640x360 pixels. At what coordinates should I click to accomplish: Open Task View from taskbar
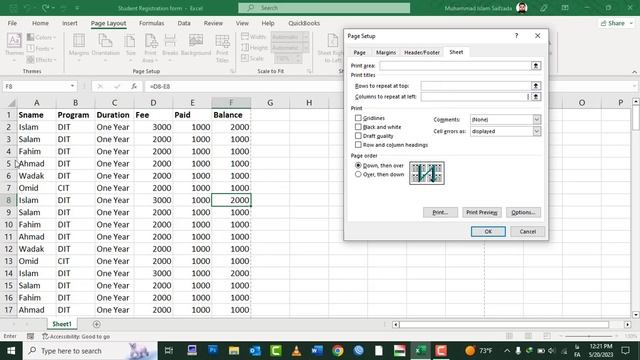click(x=169, y=351)
